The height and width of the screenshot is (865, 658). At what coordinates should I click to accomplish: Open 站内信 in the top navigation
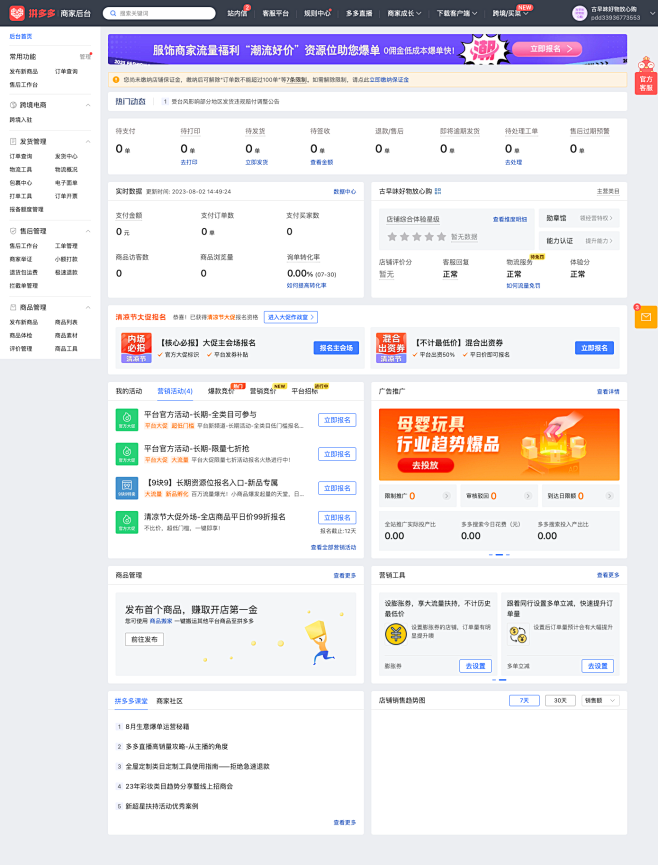coord(237,13)
